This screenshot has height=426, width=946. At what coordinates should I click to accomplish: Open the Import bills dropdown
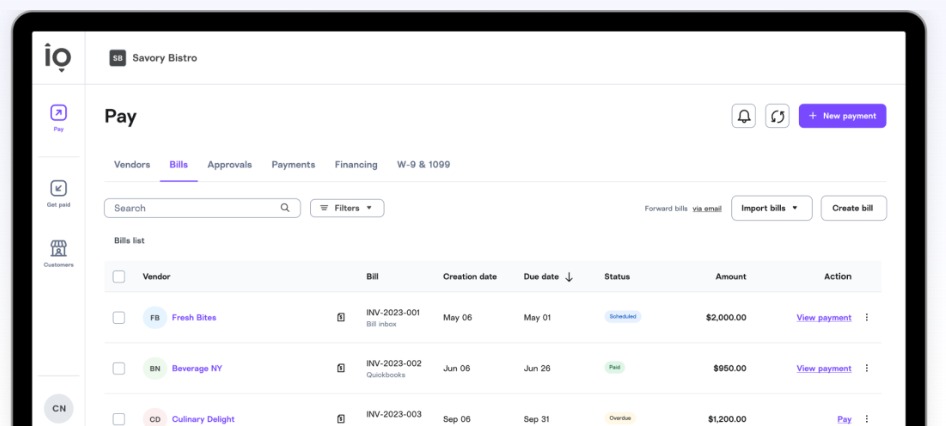[x=771, y=208]
